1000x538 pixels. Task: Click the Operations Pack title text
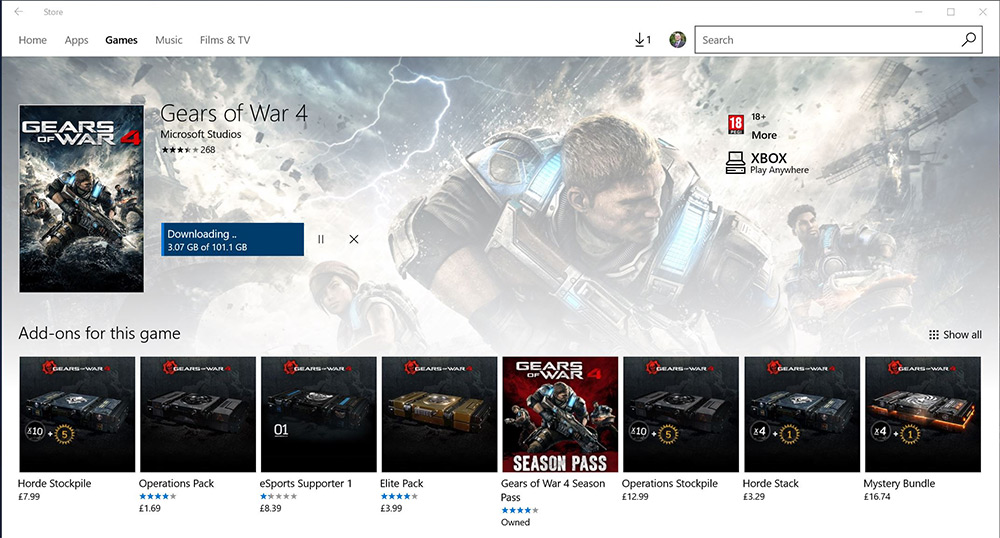coord(176,483)
